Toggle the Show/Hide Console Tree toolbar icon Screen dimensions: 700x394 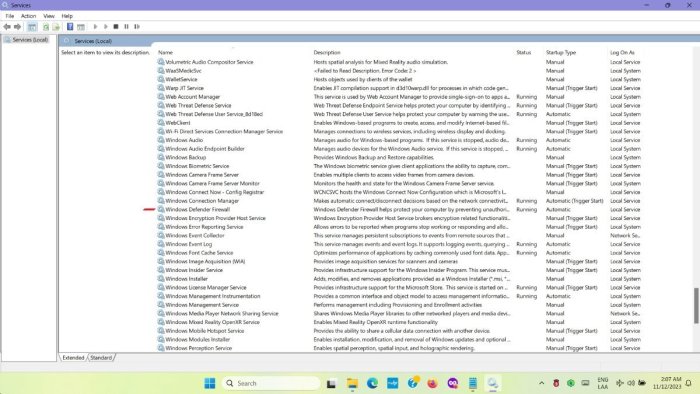click(x=32, y=27)
